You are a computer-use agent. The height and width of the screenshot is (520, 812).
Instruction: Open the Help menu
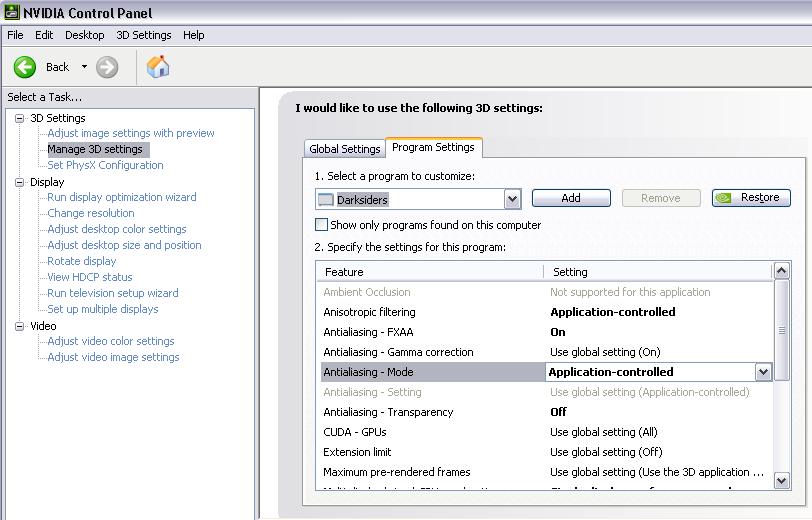click(194, 35)
